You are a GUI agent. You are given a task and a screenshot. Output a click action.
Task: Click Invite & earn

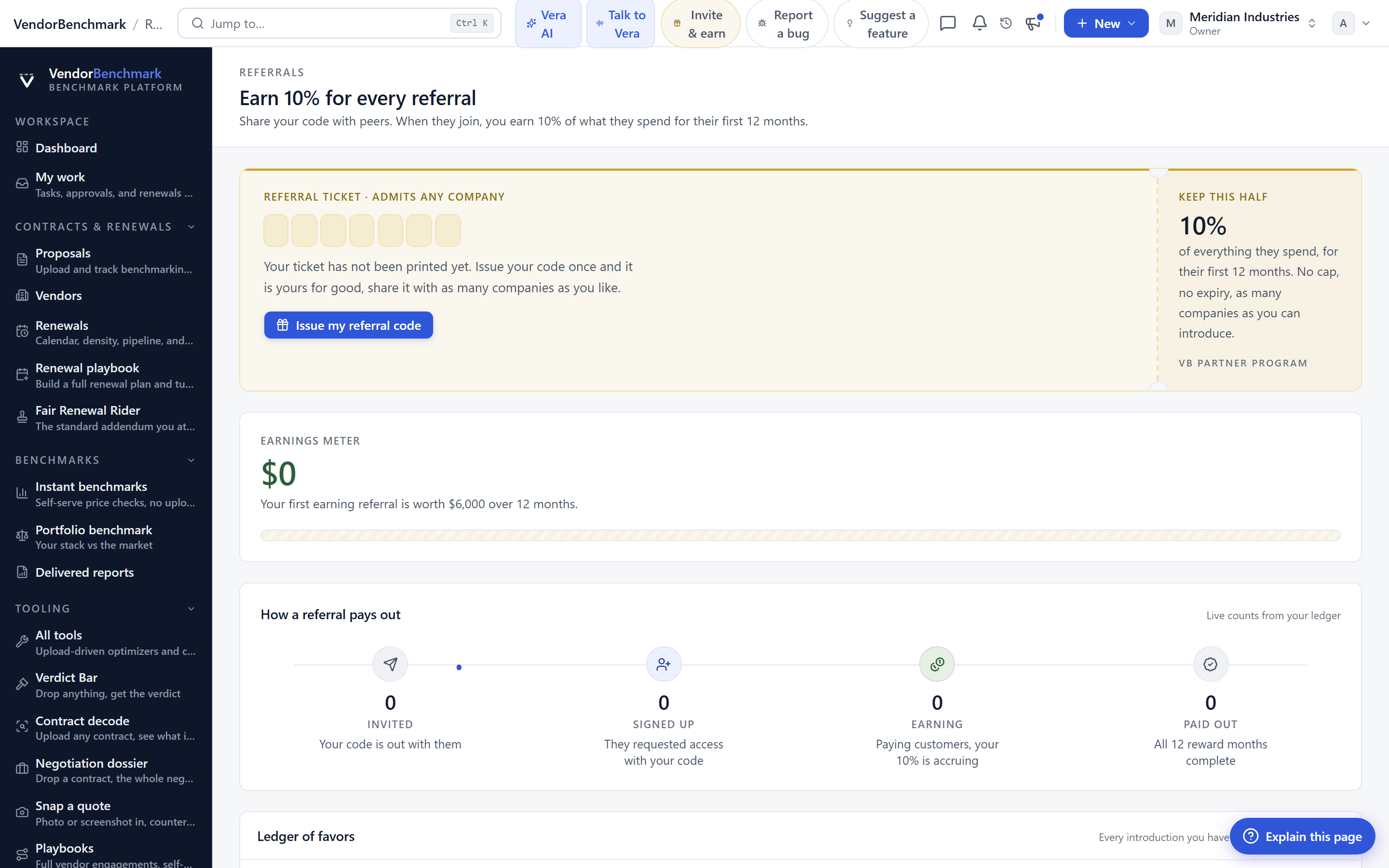[700, 24]
